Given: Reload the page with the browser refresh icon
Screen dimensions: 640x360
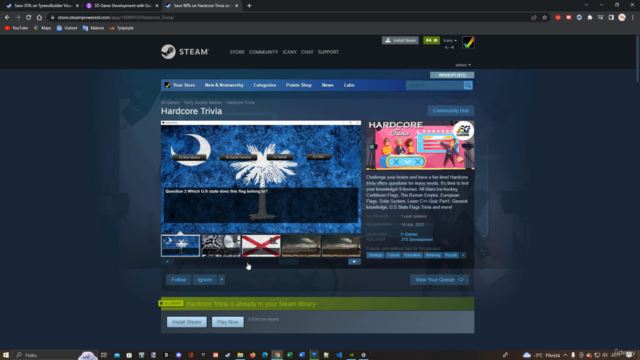Looking at the screenshot, I should click(x=29, y=18).
